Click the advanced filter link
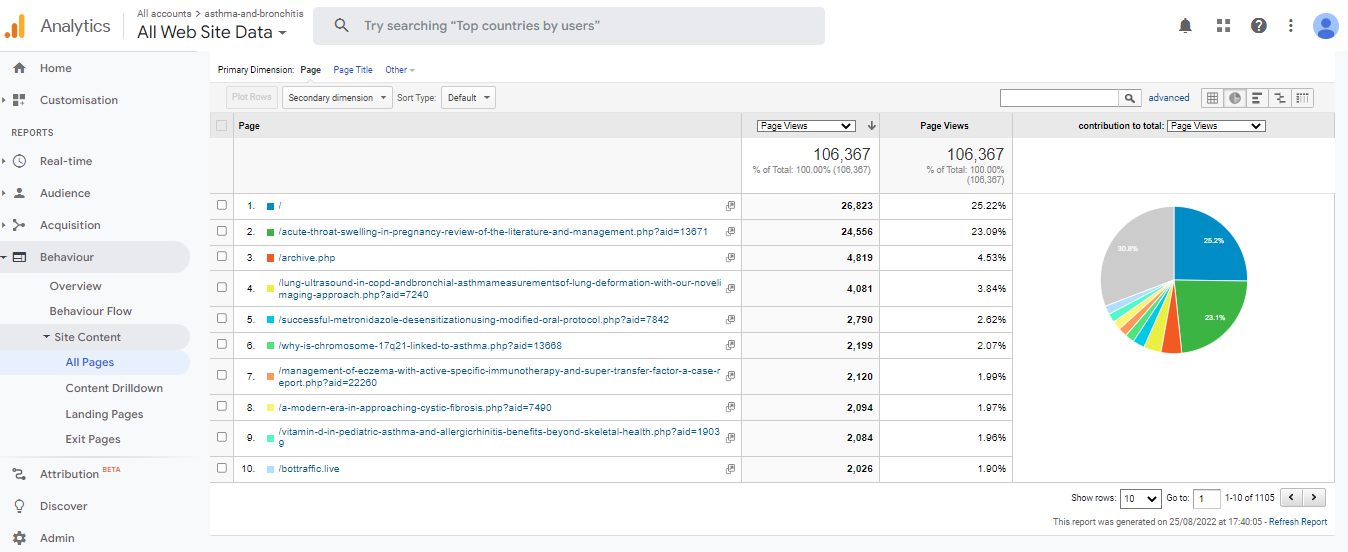Viewport: 1348px width, 552px height. 1169,98
